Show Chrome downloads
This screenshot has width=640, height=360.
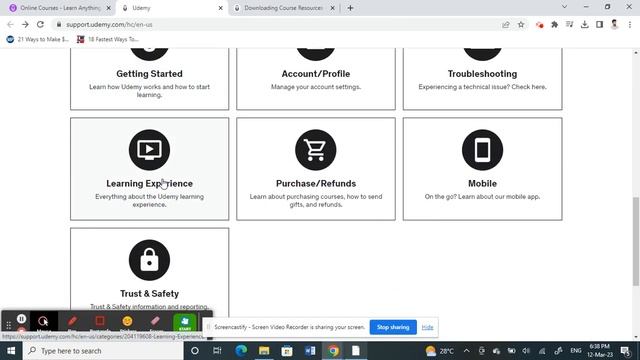pos(584,24)
